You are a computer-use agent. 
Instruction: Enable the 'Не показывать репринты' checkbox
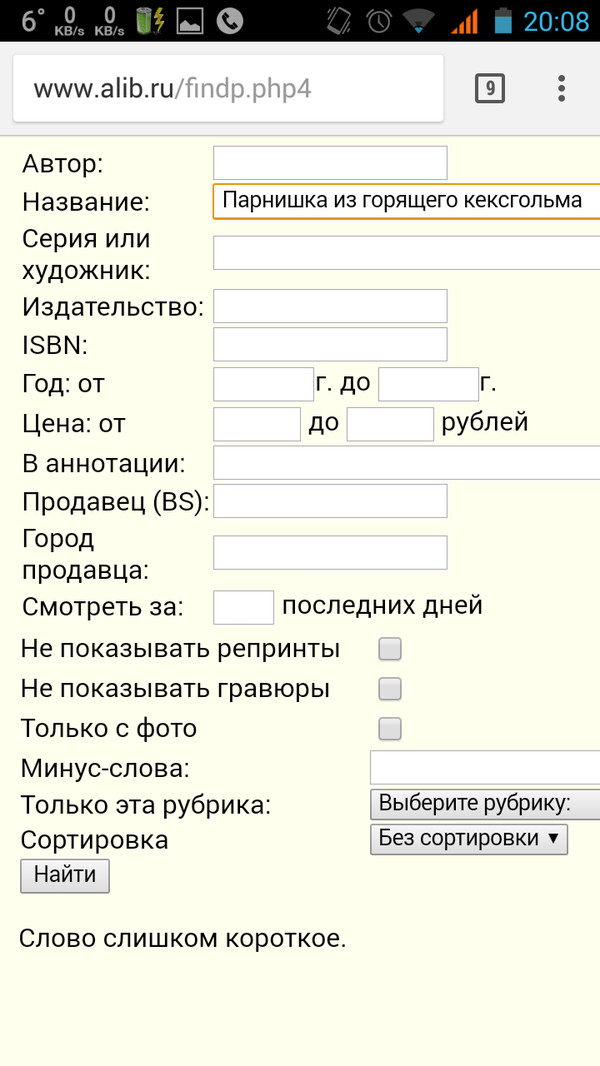coord(390,650)
